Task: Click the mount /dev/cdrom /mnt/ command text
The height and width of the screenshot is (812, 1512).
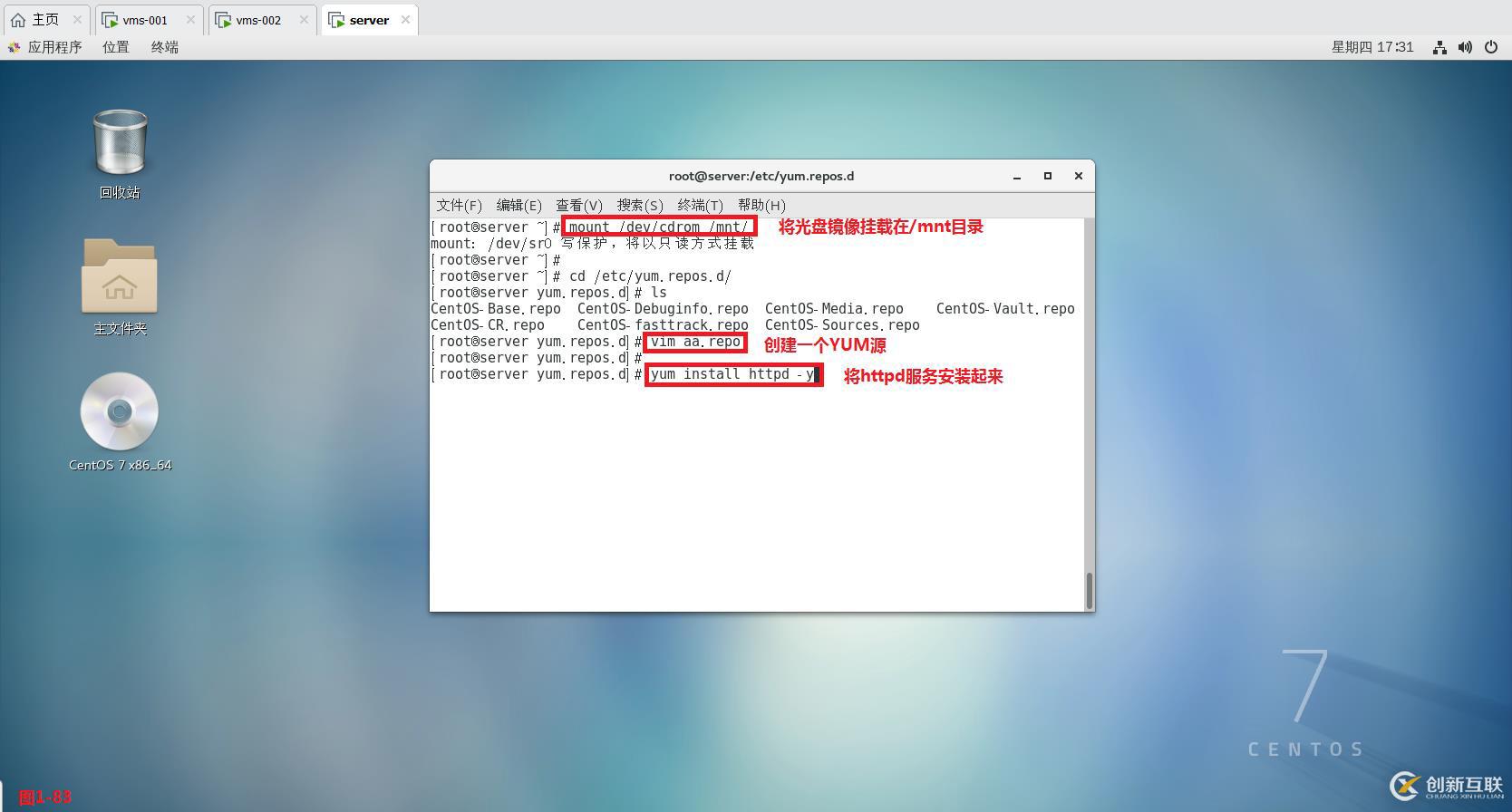Action: click(659, 227)
